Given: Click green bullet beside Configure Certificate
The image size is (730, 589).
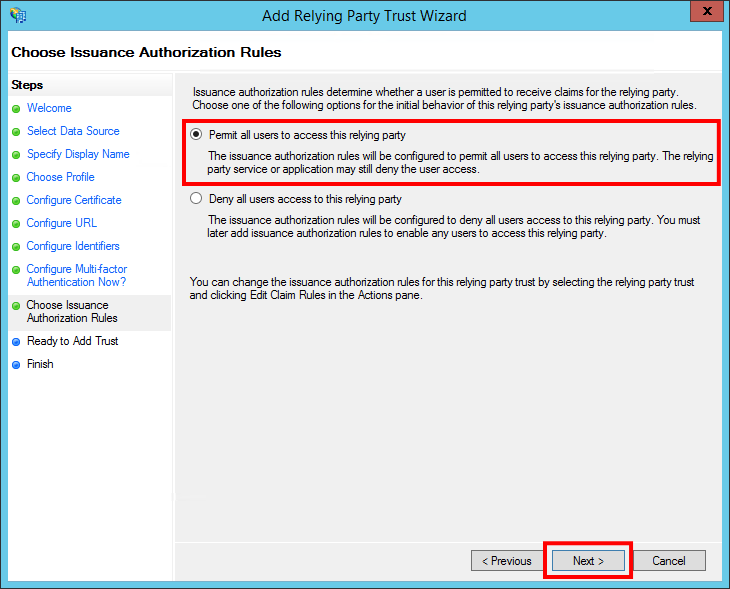Looking at the screenshot, I should click(16, 201).
